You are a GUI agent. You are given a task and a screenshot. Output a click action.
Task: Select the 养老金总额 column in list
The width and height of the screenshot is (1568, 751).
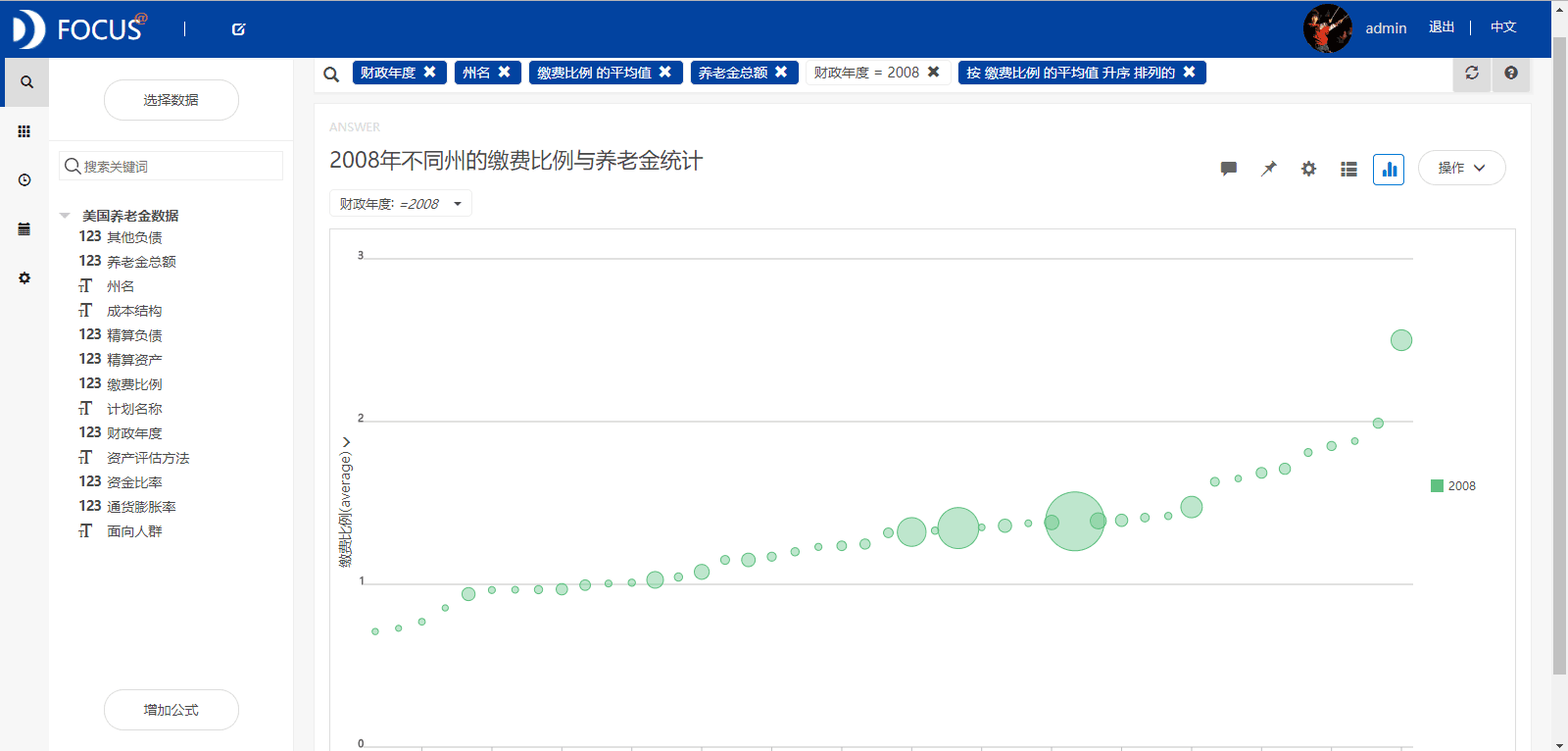(x=141, y=262)
